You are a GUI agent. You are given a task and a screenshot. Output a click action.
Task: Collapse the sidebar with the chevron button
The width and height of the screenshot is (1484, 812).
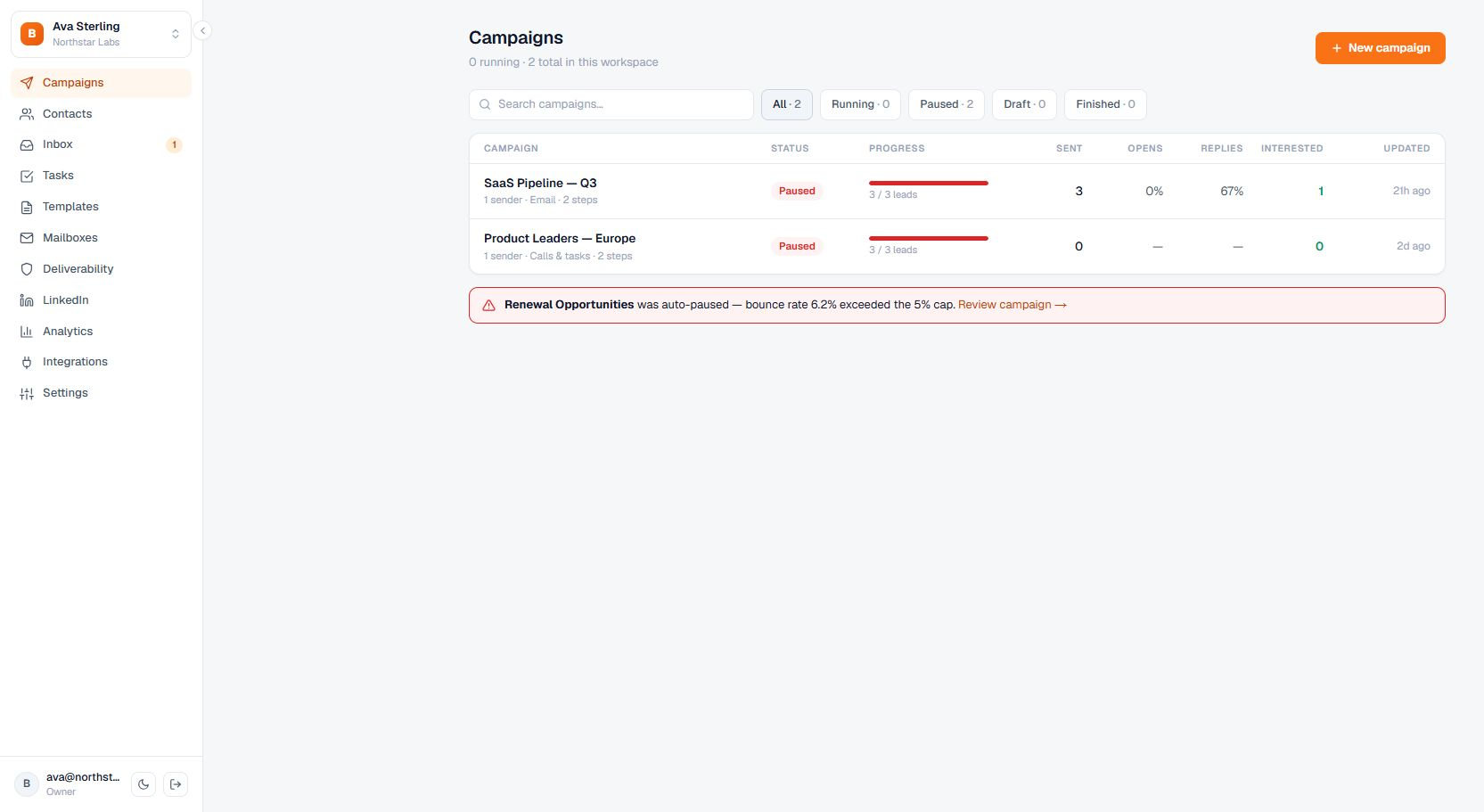point(202,31)
